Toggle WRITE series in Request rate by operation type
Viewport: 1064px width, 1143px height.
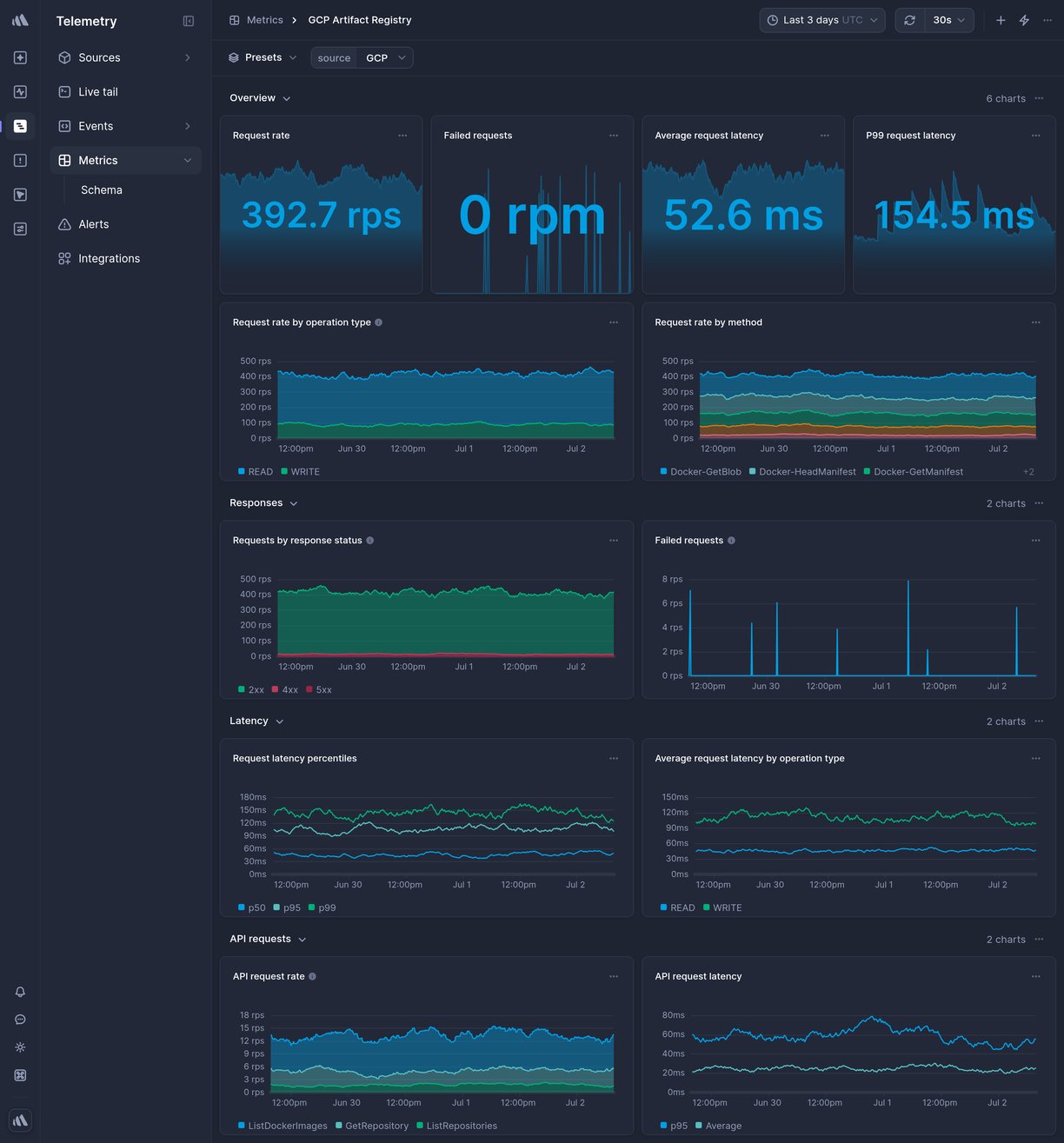coord(300,472)
